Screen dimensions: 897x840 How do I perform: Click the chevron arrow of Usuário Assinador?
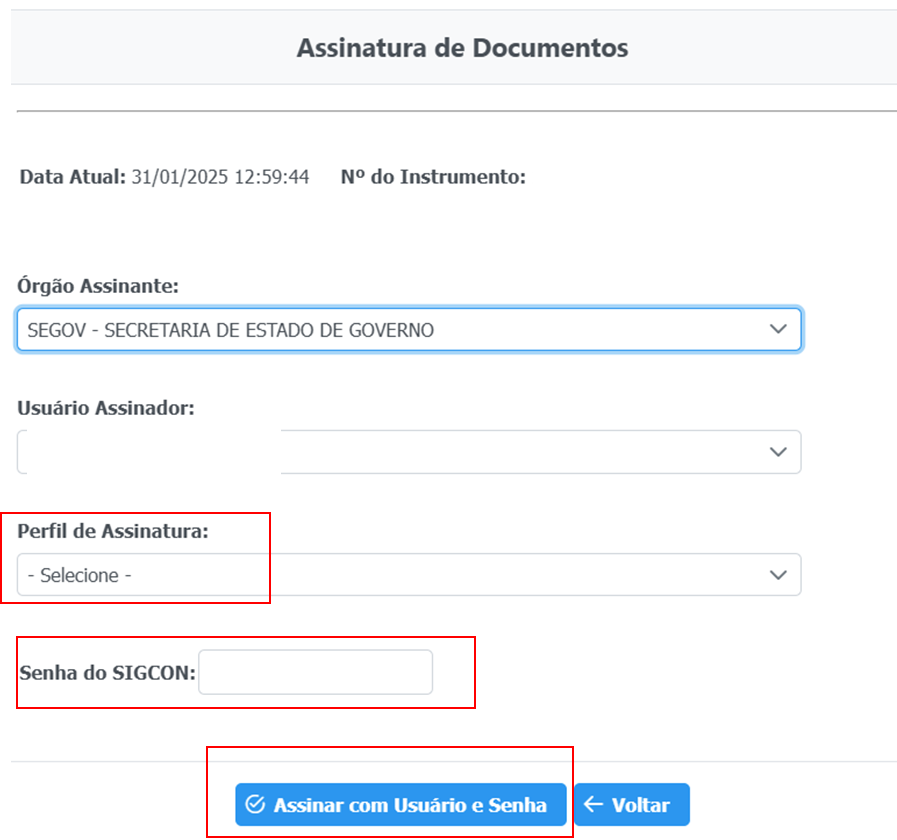click(x=778, y=452)
